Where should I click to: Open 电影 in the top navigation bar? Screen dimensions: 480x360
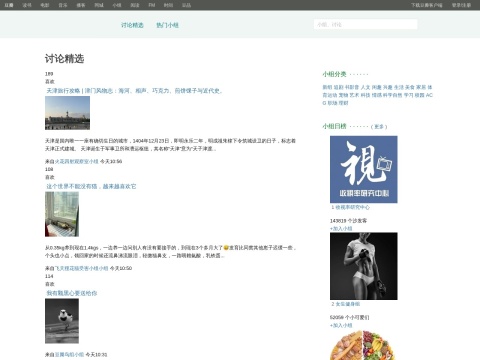[45, 5]
